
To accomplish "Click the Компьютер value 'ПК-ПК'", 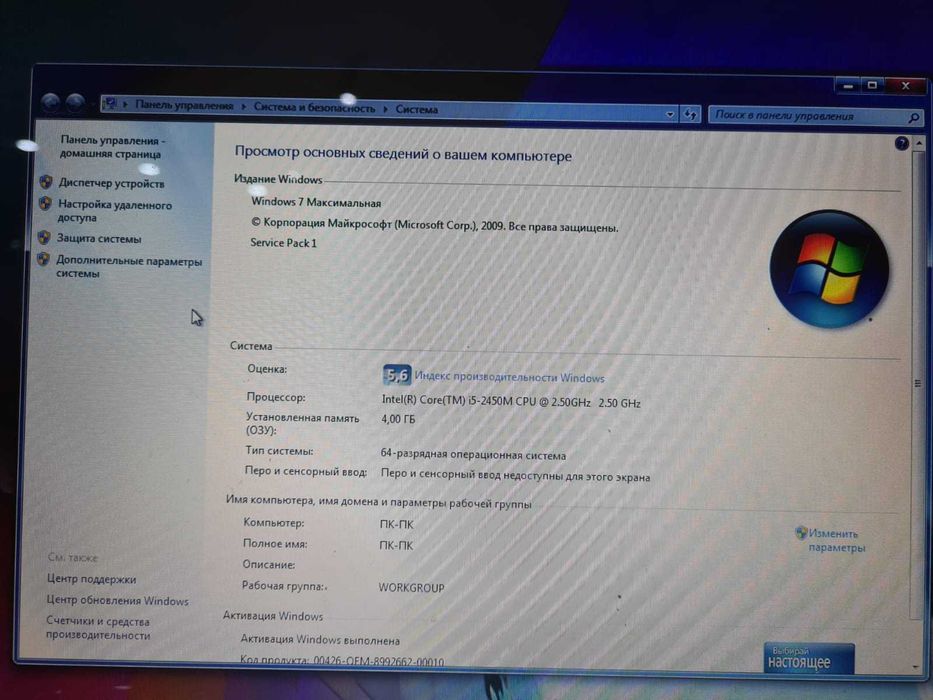I will [396, 524].
